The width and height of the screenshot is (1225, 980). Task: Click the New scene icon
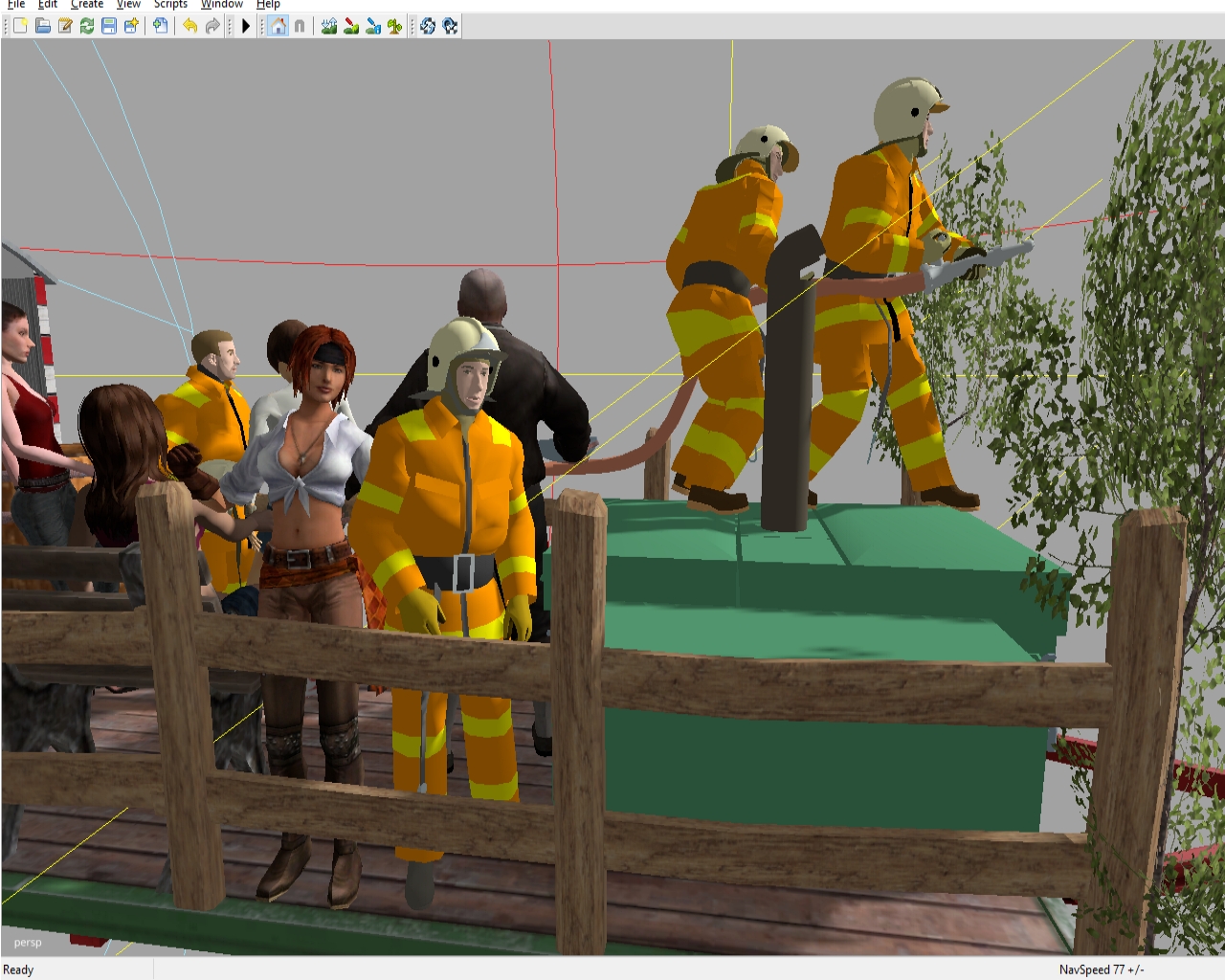20,26
